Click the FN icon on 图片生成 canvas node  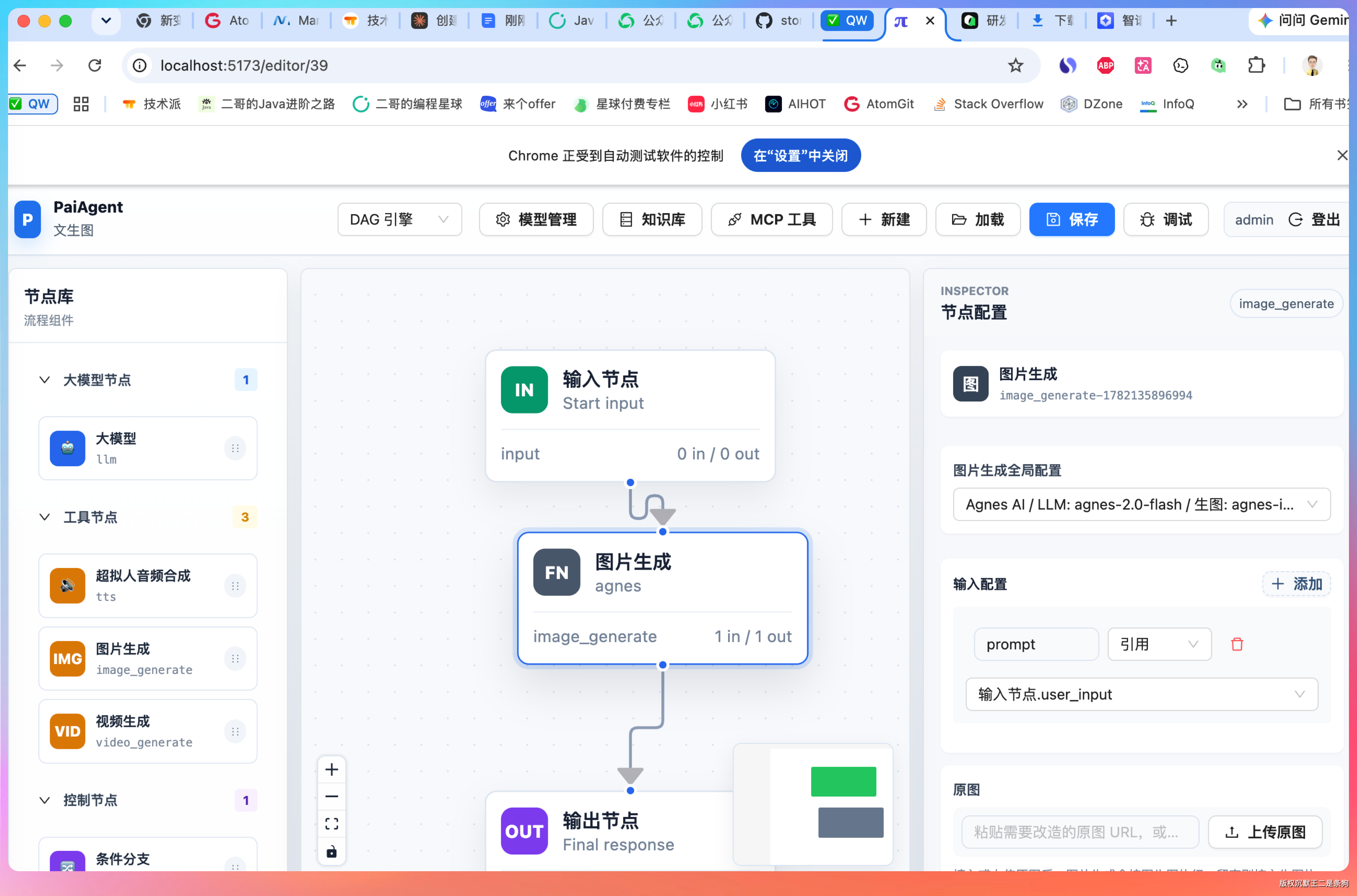(557, 573)
